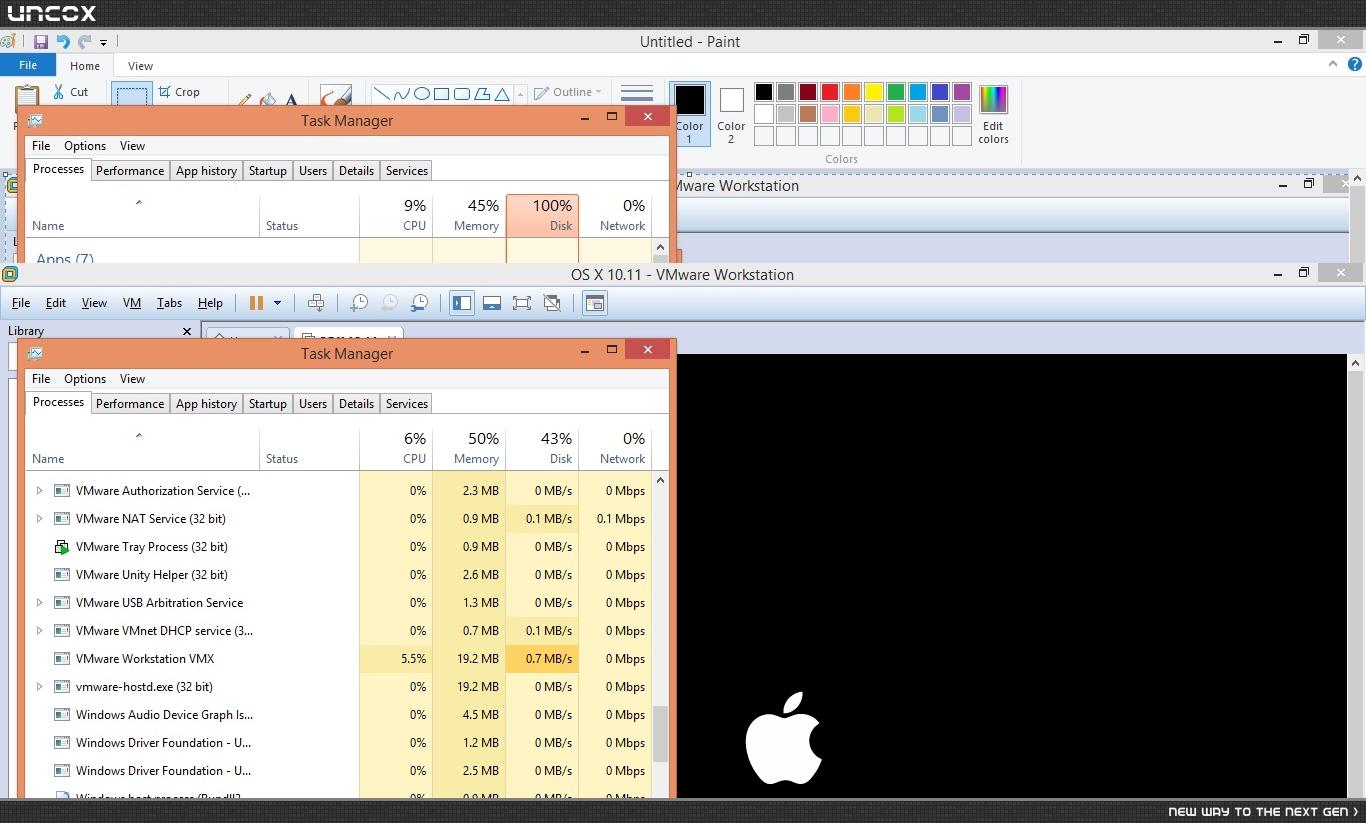The width and height of the screenshot is (1366, 823).
Task: Open the Customize Quick Access Toolbar dropdown in Paint
Action: pos(103,43)
